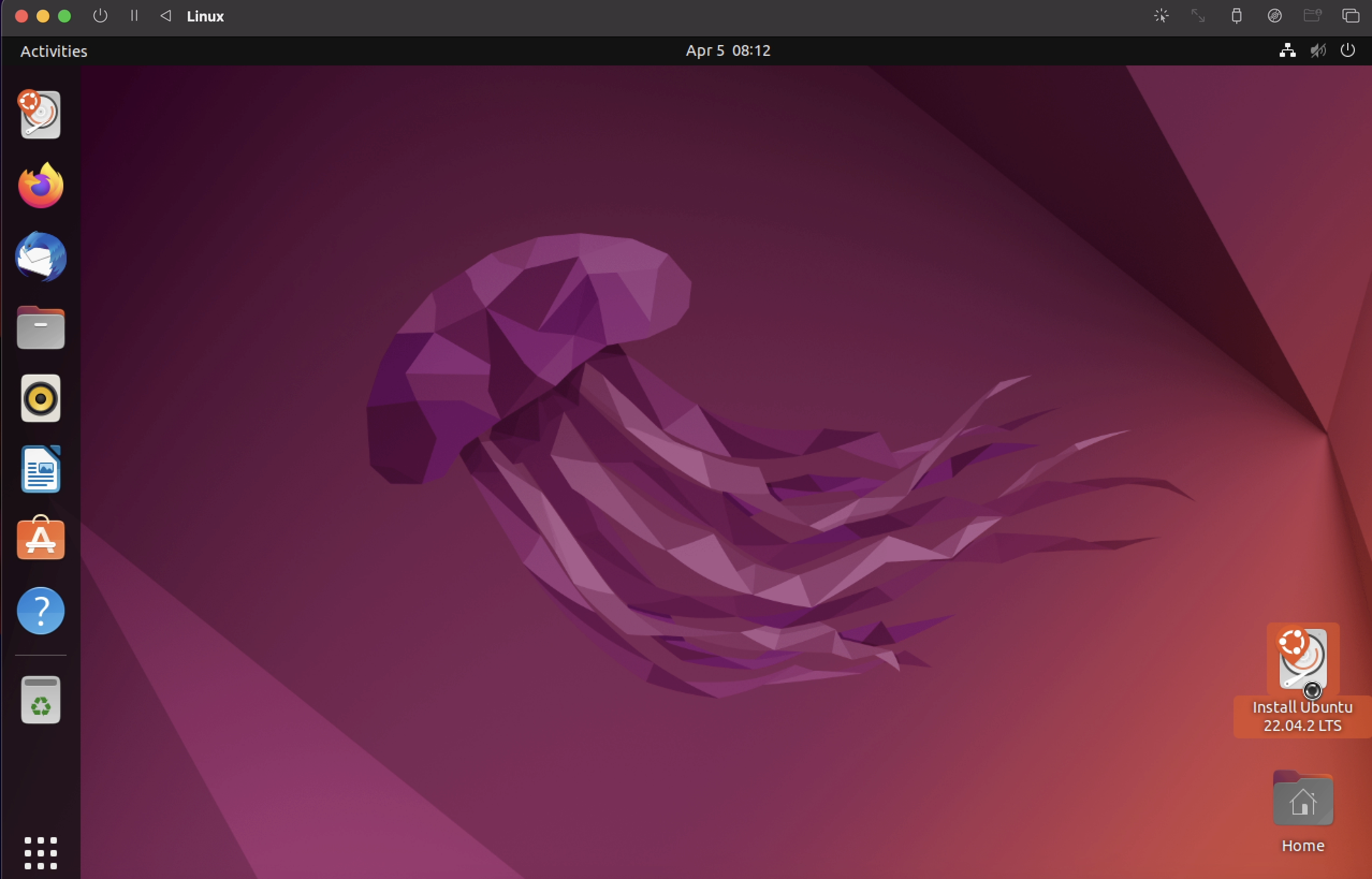Screen dimensions: 1372x879
Task: Pause the Linux virtual machine
Action: click(x=134, y=16)
